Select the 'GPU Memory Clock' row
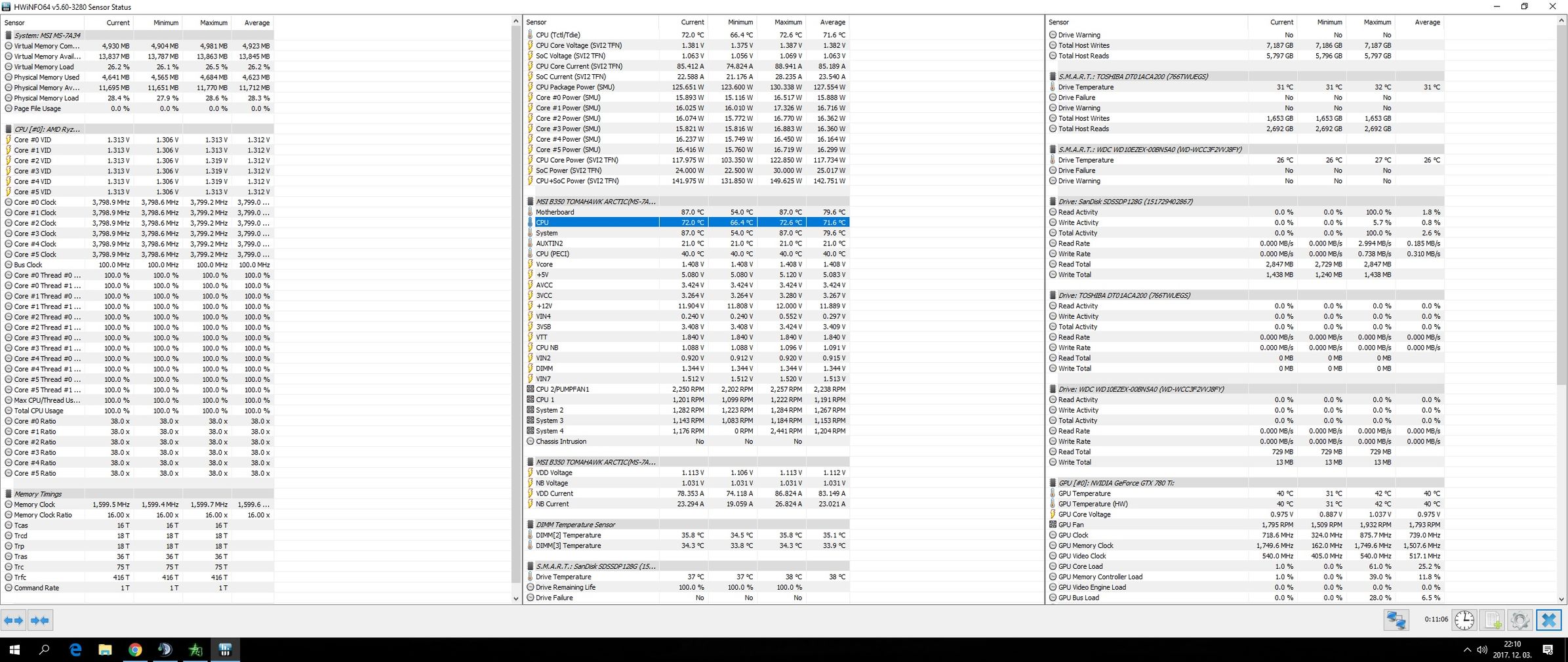The height and width of the screenshot is (662, 1568). 1245,546
